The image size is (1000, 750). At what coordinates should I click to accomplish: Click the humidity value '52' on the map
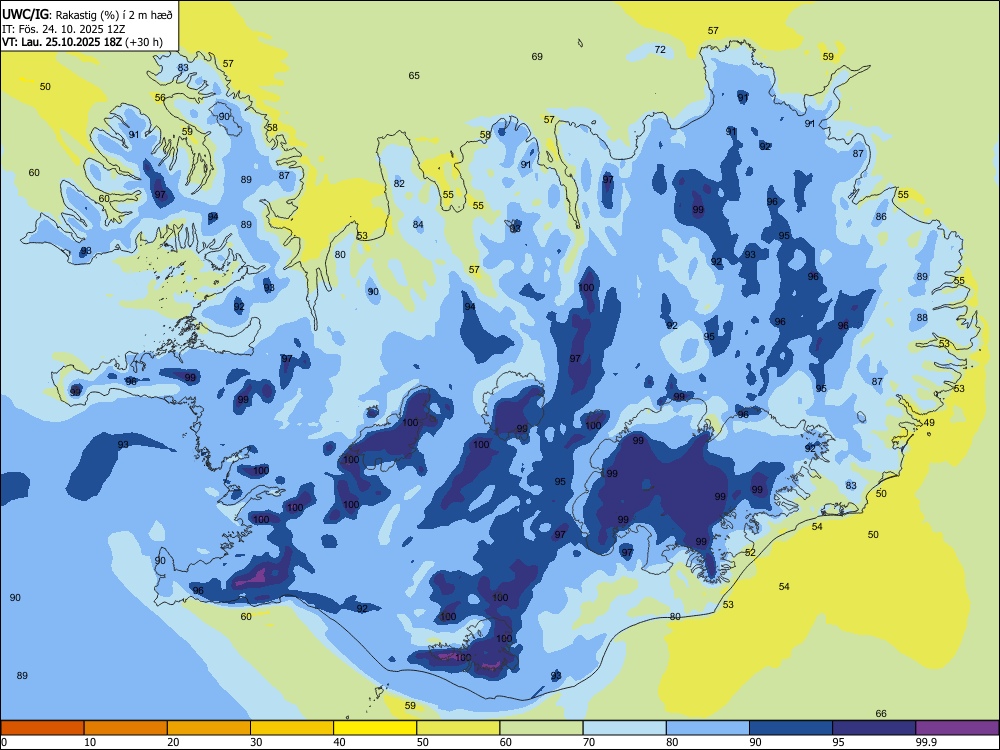pyautogui.click(x=750, y=553)
